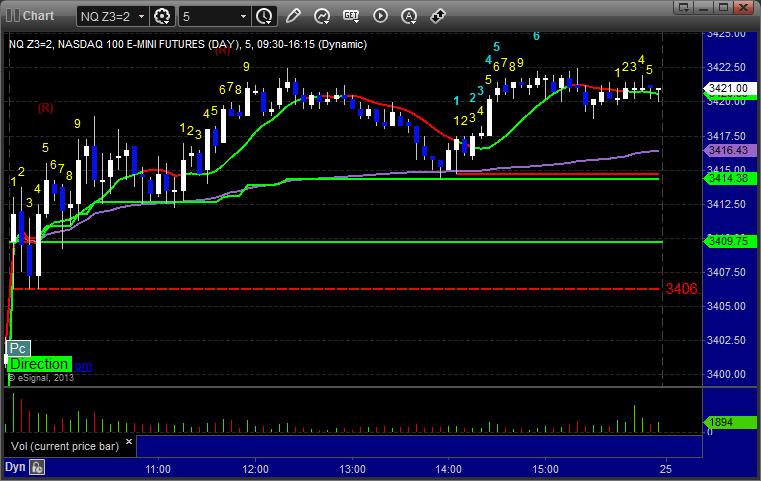This screenshot has height=481, width=761.
Task: Click the red 3406 line label
Action: 682,289
